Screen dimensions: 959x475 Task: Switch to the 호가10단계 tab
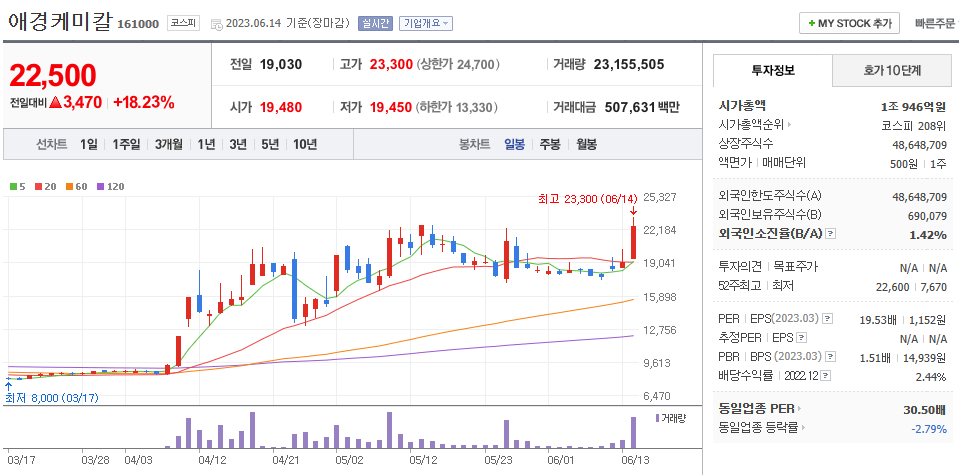[892, 70]
